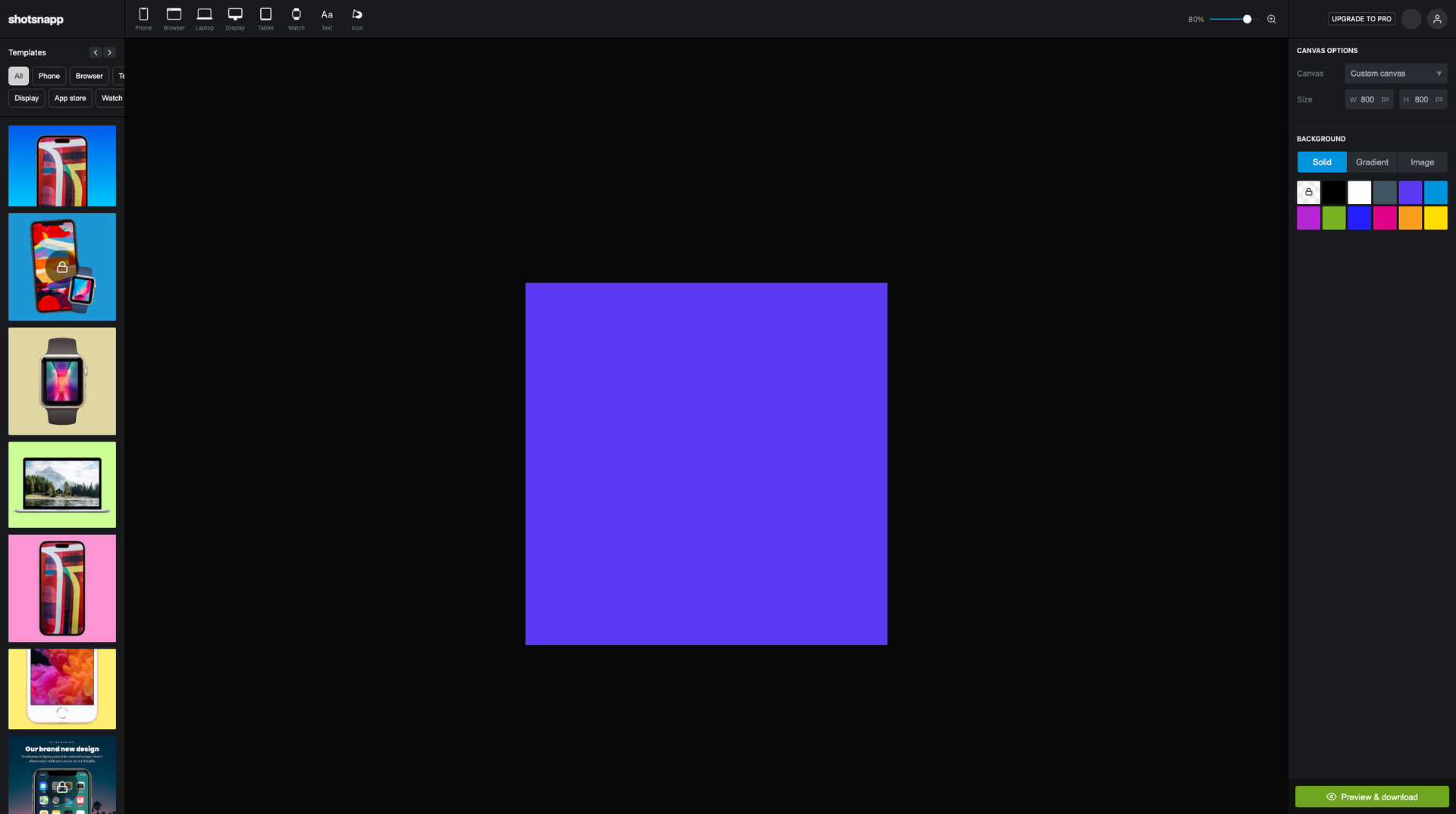This screenshot has height=814, width=1456.
Task: Expand the Canvas type dropdown
Action: point(1395,74)
